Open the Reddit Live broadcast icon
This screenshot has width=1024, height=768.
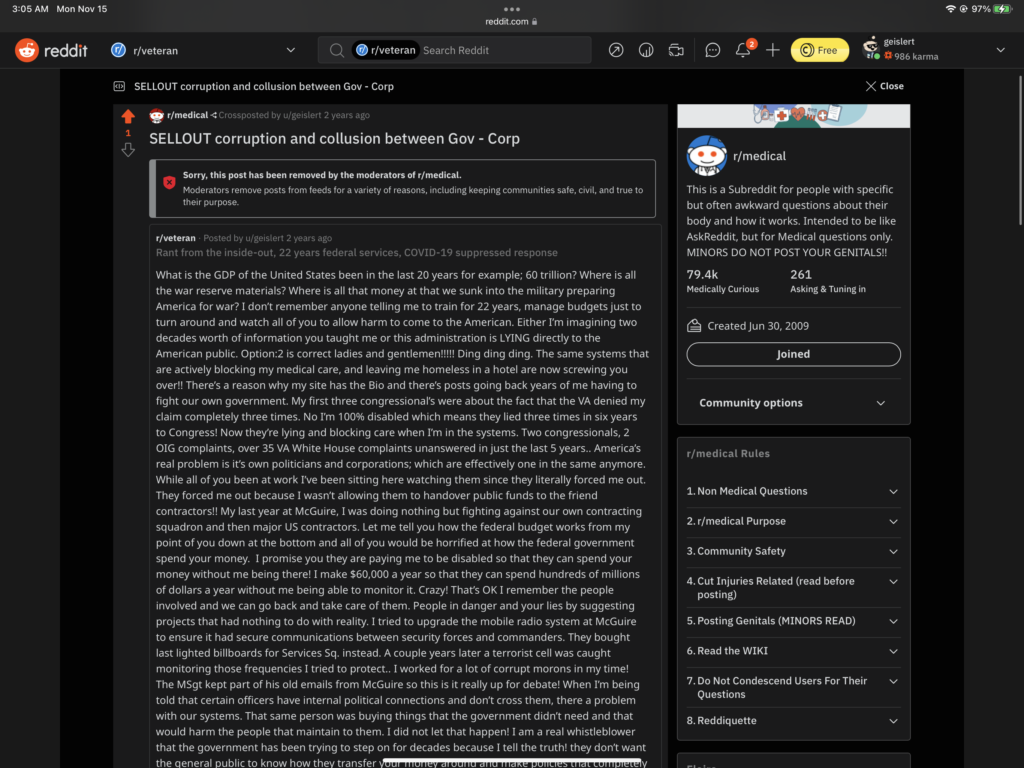point(676,50)
